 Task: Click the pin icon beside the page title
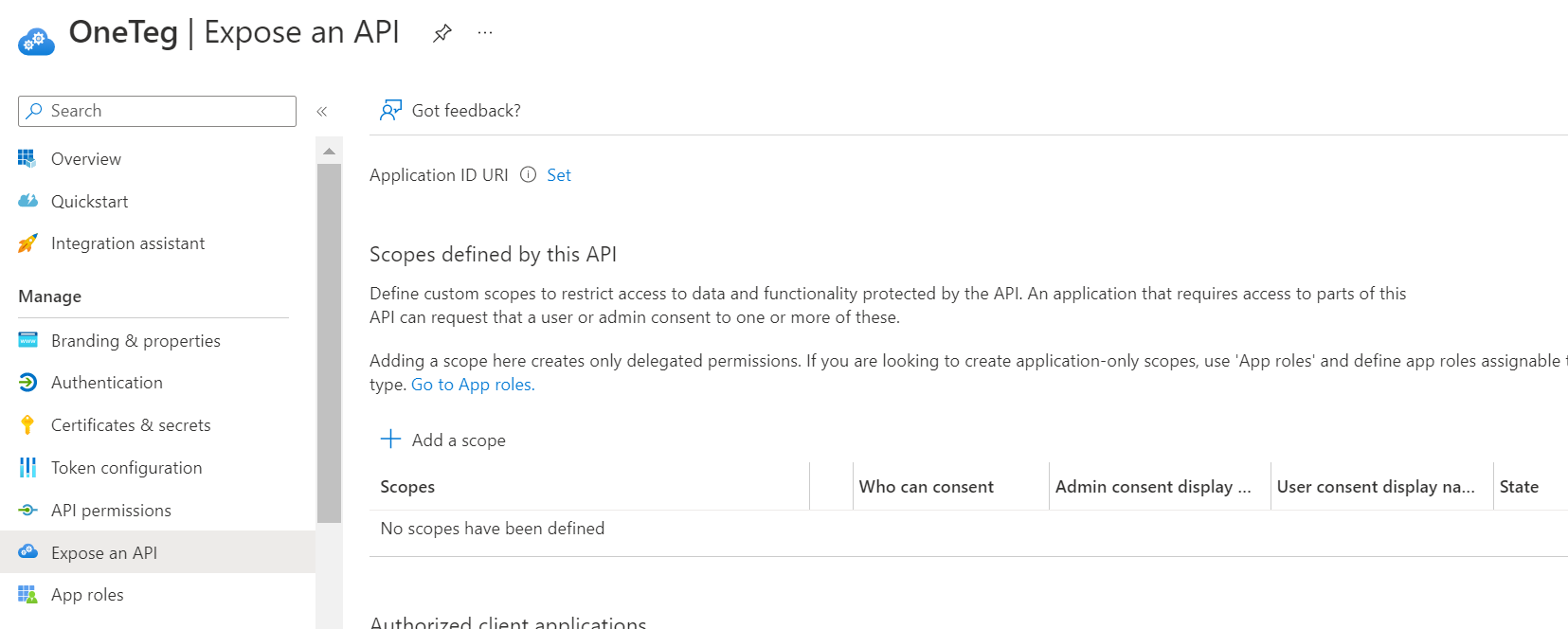(x=442, y=34)
